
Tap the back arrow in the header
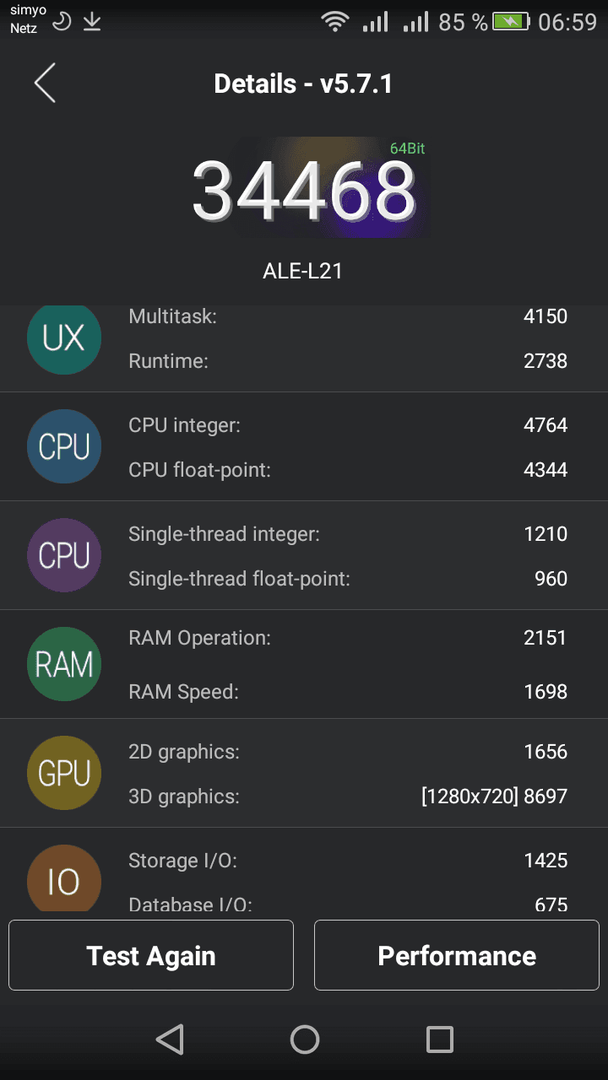[x=45, y=83]
